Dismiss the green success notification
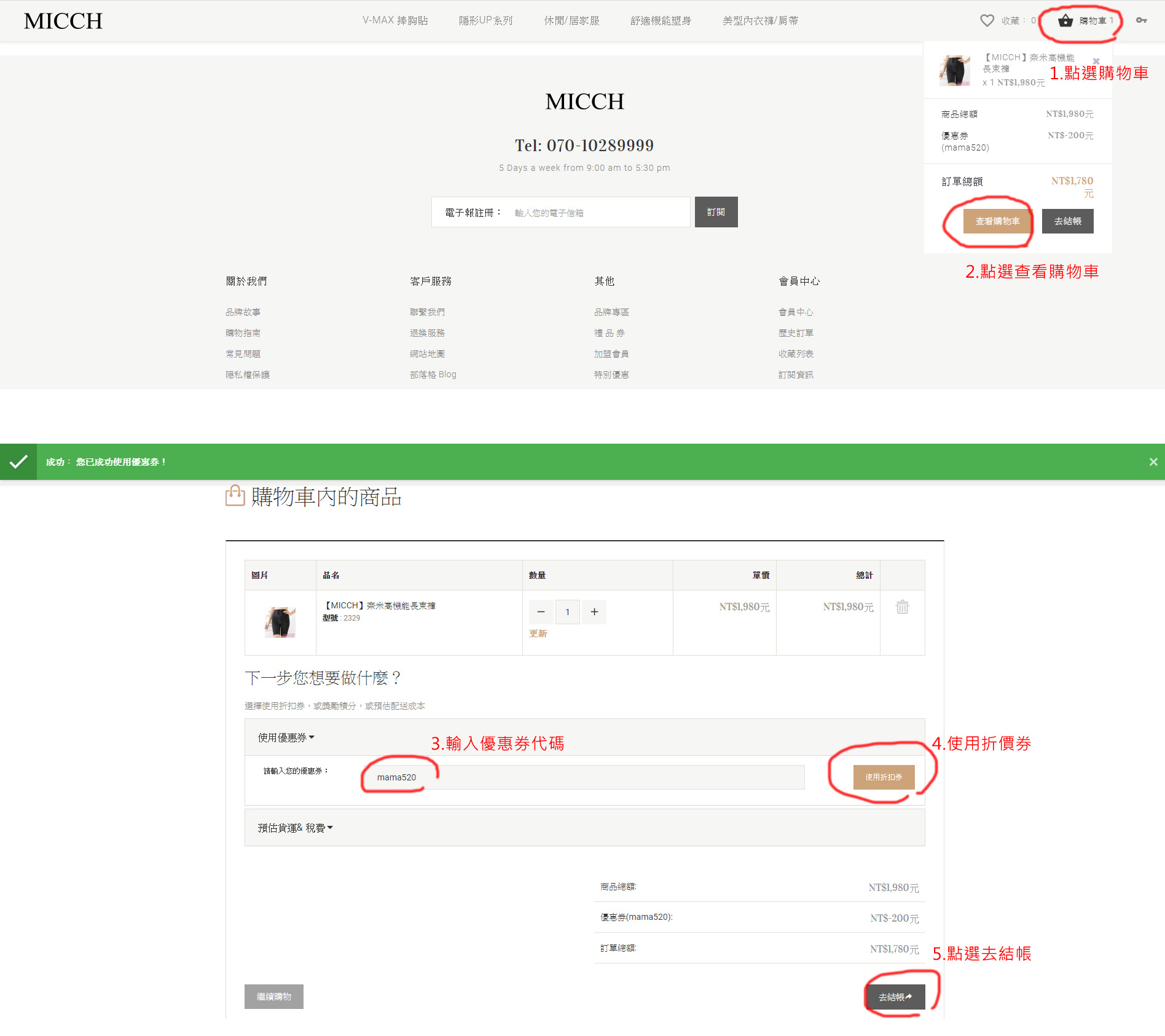This screenshot has width=1165, height=1036. pyautogui.click(x=1153, y=462)
